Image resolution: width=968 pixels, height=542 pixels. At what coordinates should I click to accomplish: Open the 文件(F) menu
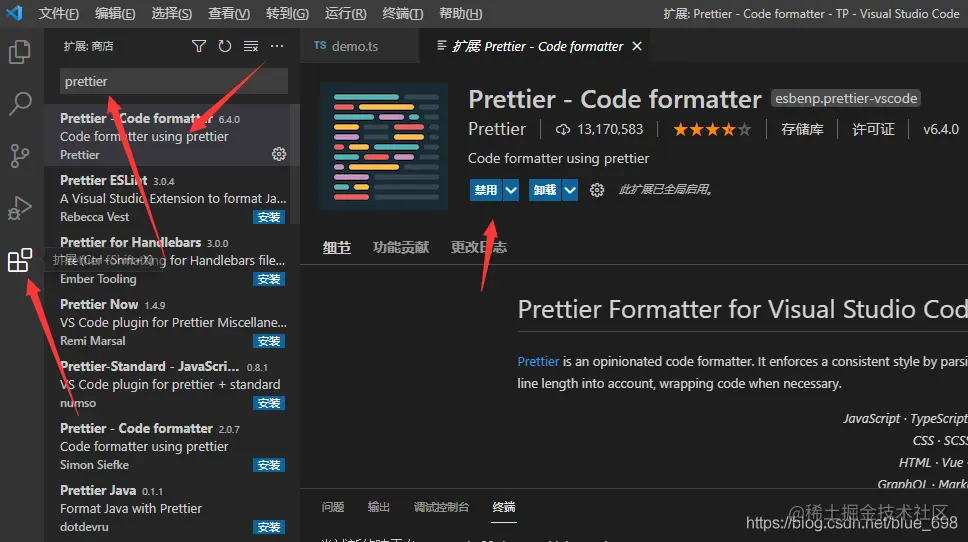point(59,14)
